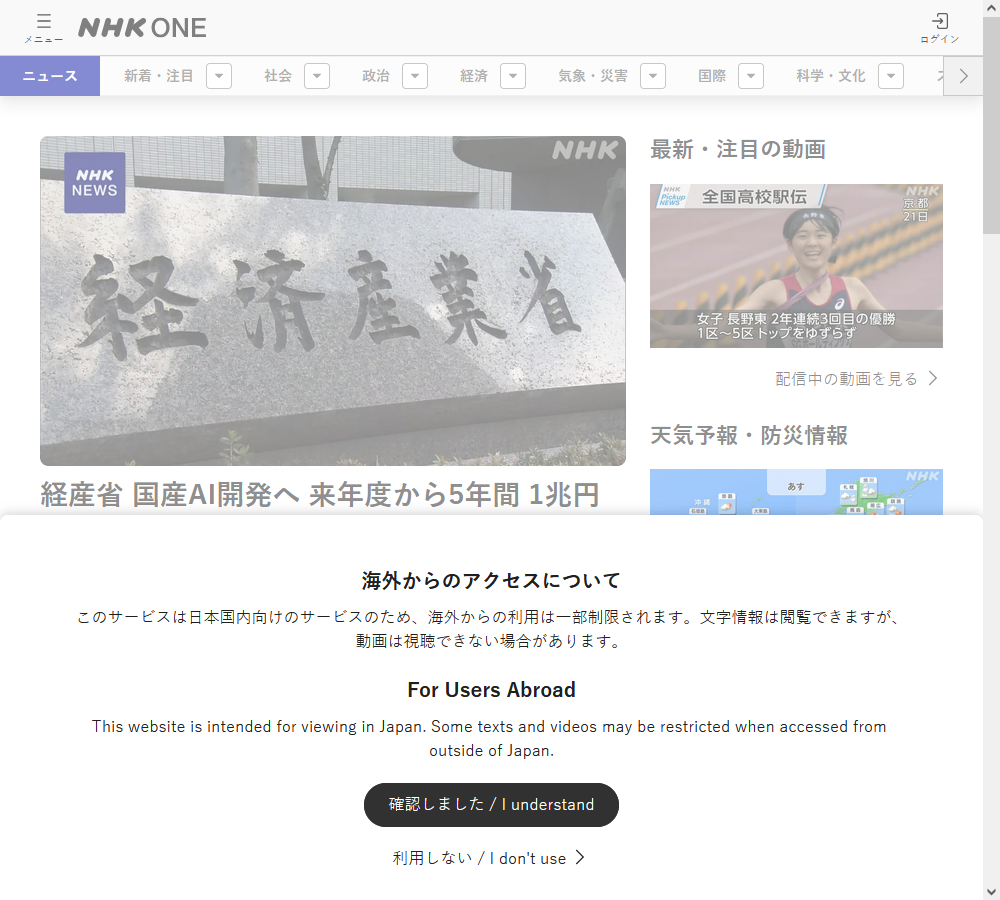The image size is (1000, 900).
Task: Play the 全国高校駅伝 video thumbnail
Action: click(x=796, y=266)
